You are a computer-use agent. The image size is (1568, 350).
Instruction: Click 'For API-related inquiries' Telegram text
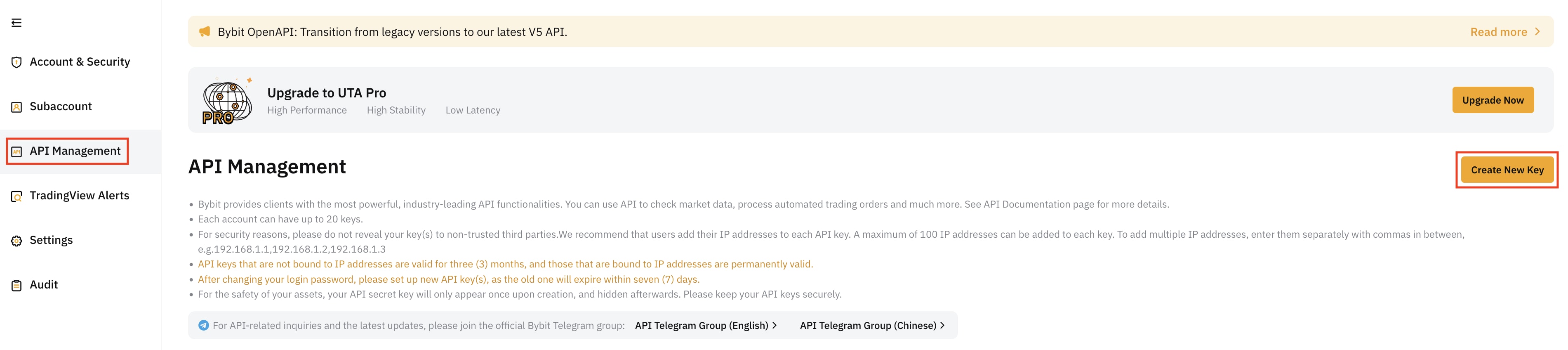418,325
